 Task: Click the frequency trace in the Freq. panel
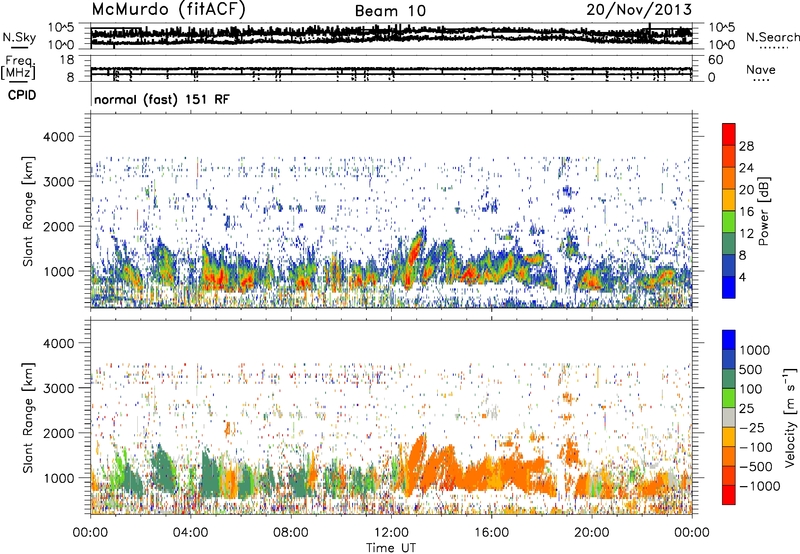coord(391,71)
